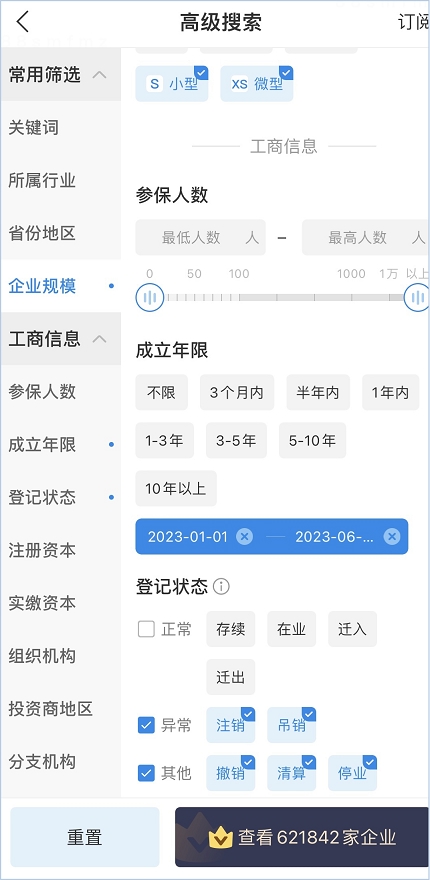Uncheck the 异常 status checkbox
The image size is (430, 880).
[x=146, y=725]
